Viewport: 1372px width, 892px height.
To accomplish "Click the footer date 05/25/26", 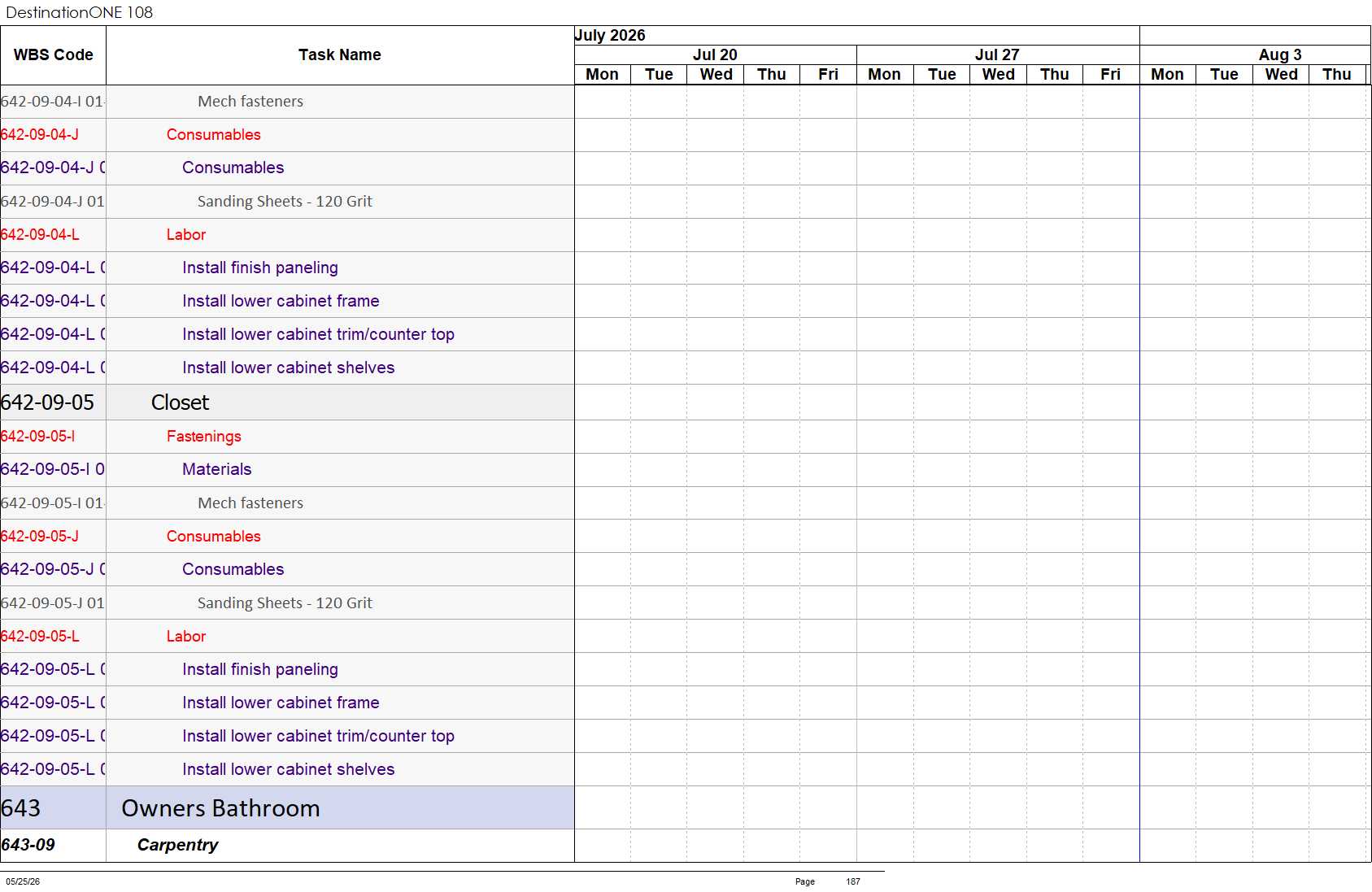I will coord(23,881).
